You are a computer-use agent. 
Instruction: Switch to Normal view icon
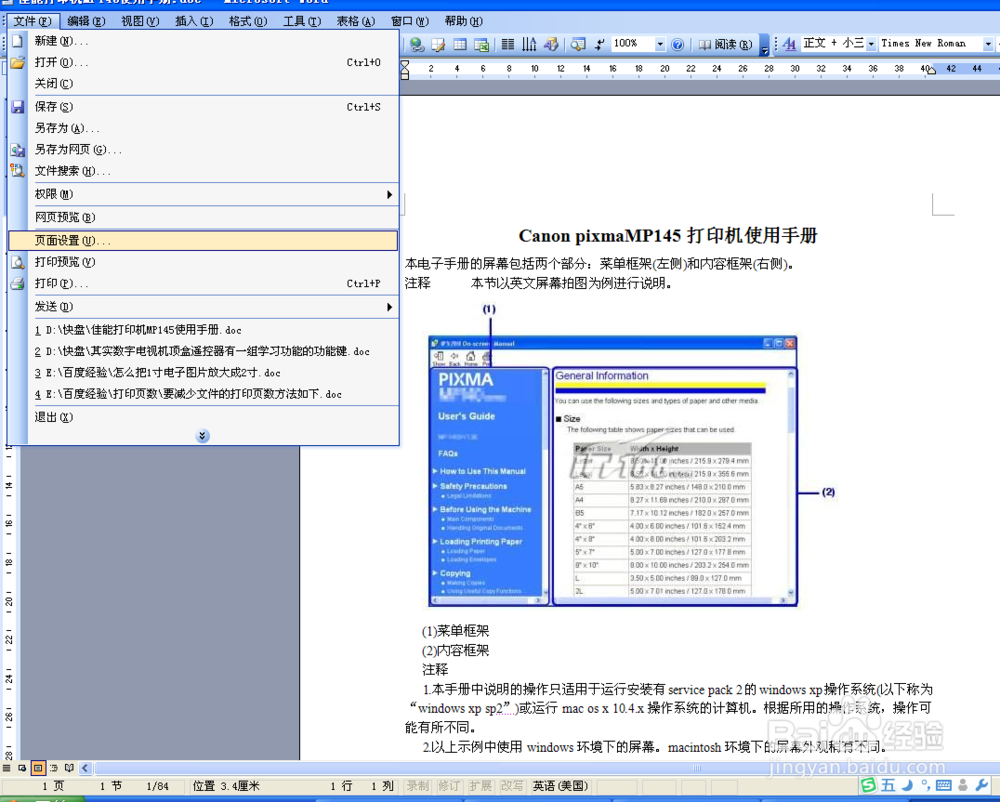point(6,768)
